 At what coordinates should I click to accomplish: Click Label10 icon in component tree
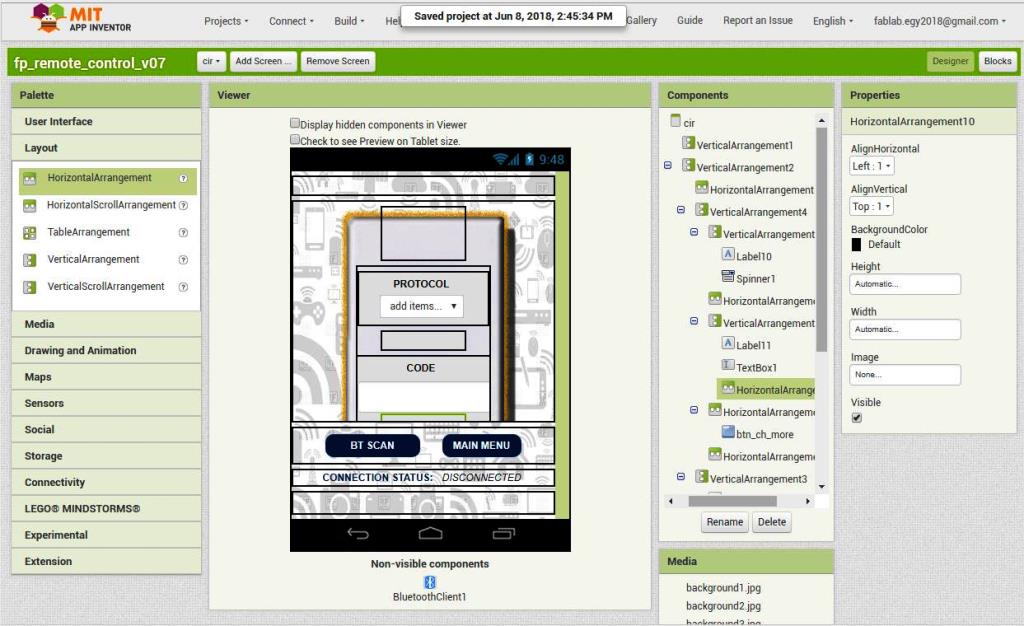point(728,254)
